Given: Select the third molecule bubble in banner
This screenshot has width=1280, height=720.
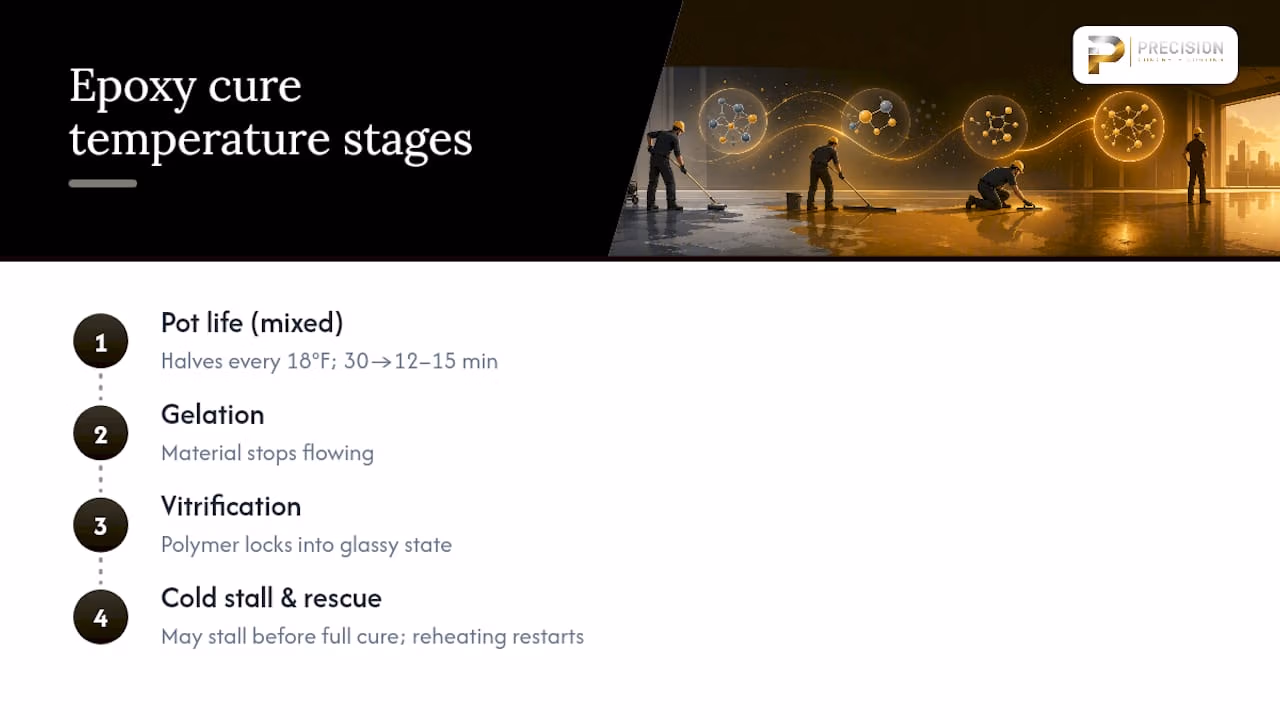Looking at the screenshot, I should tap(995, 127).
